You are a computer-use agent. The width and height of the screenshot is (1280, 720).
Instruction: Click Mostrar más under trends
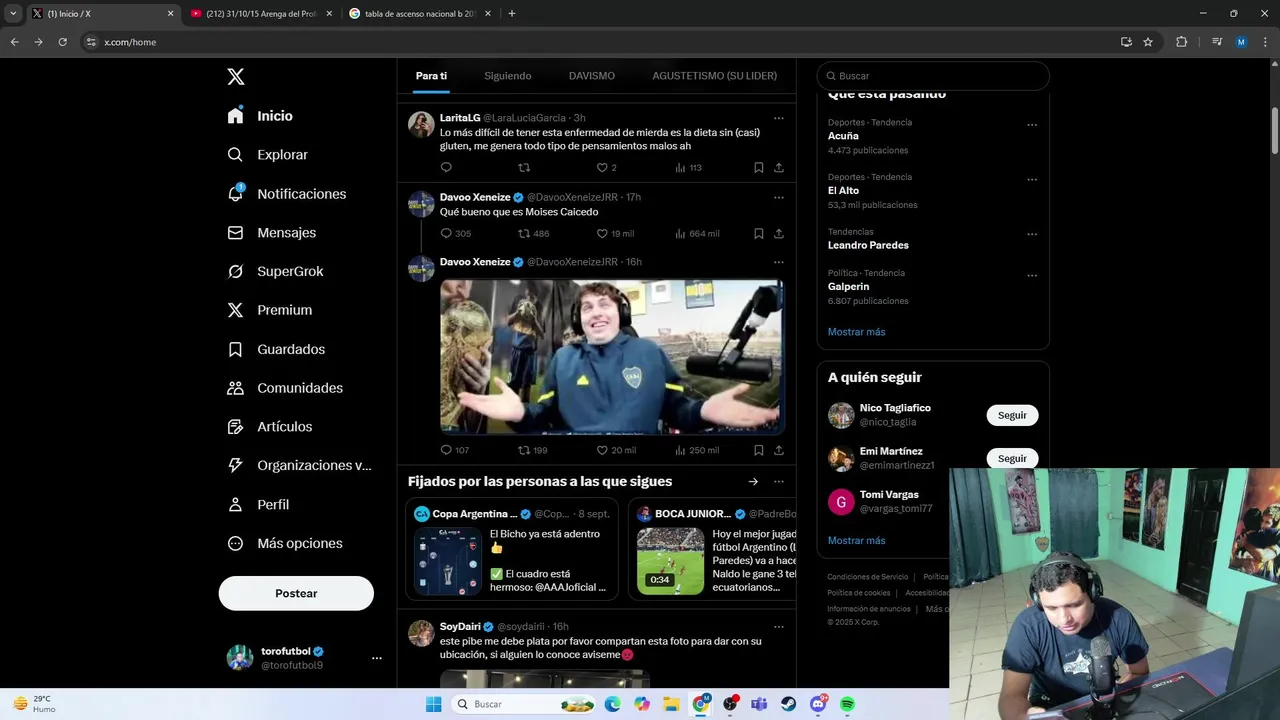click(x=856, y=332)
